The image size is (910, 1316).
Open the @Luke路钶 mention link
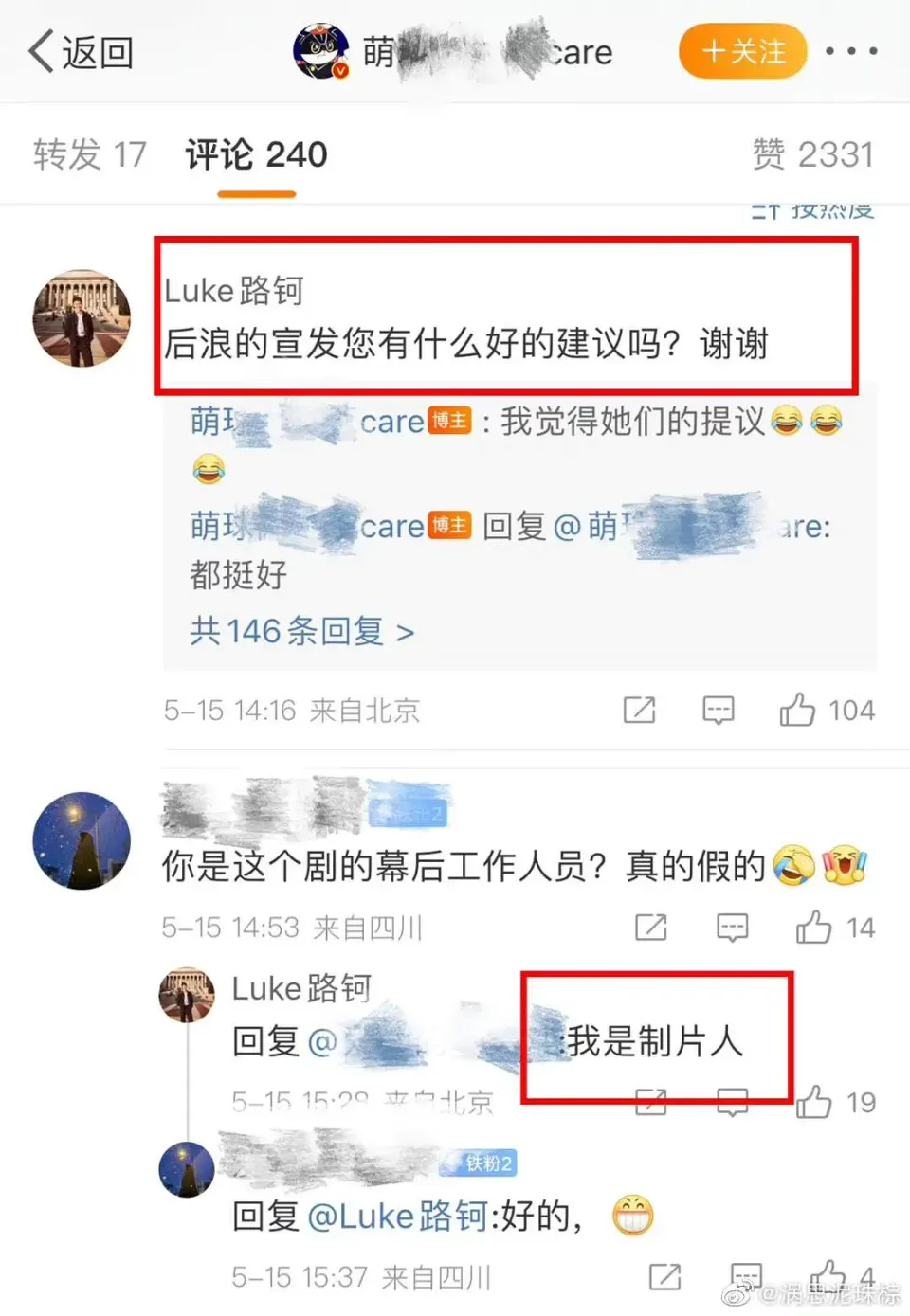click(398, 1216)
